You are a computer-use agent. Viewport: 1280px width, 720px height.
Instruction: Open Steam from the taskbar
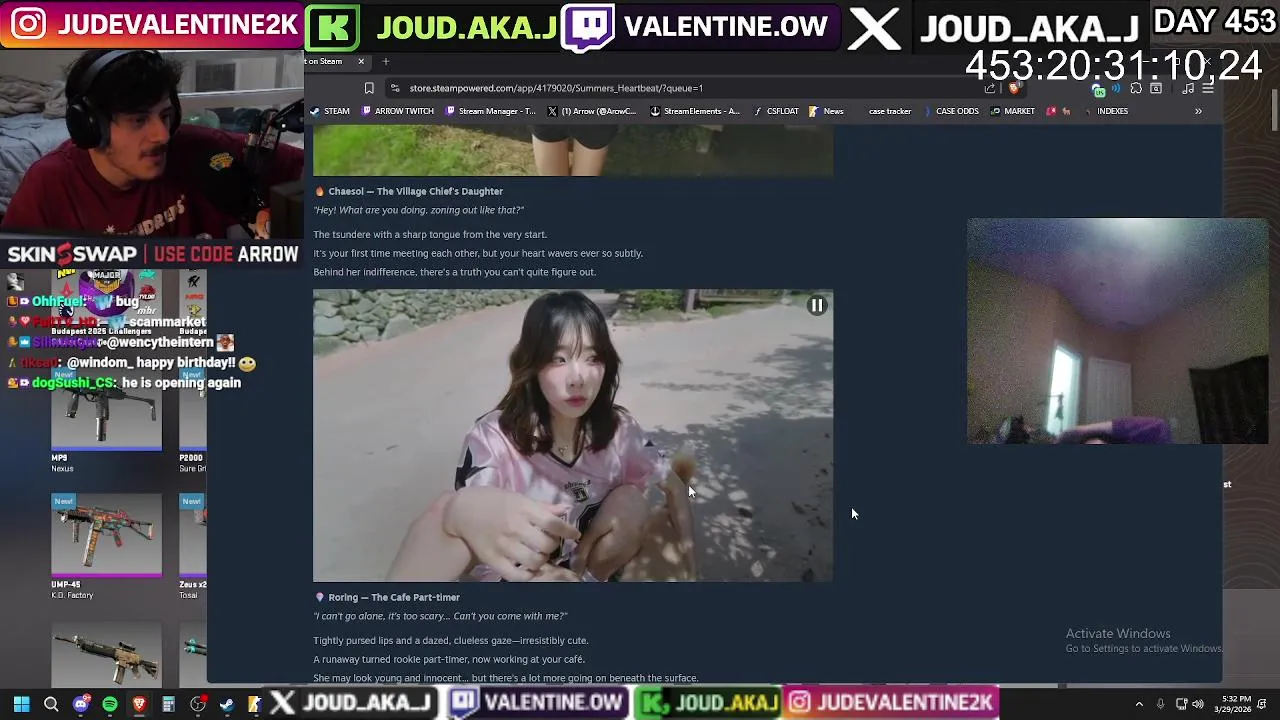[227, 704]
